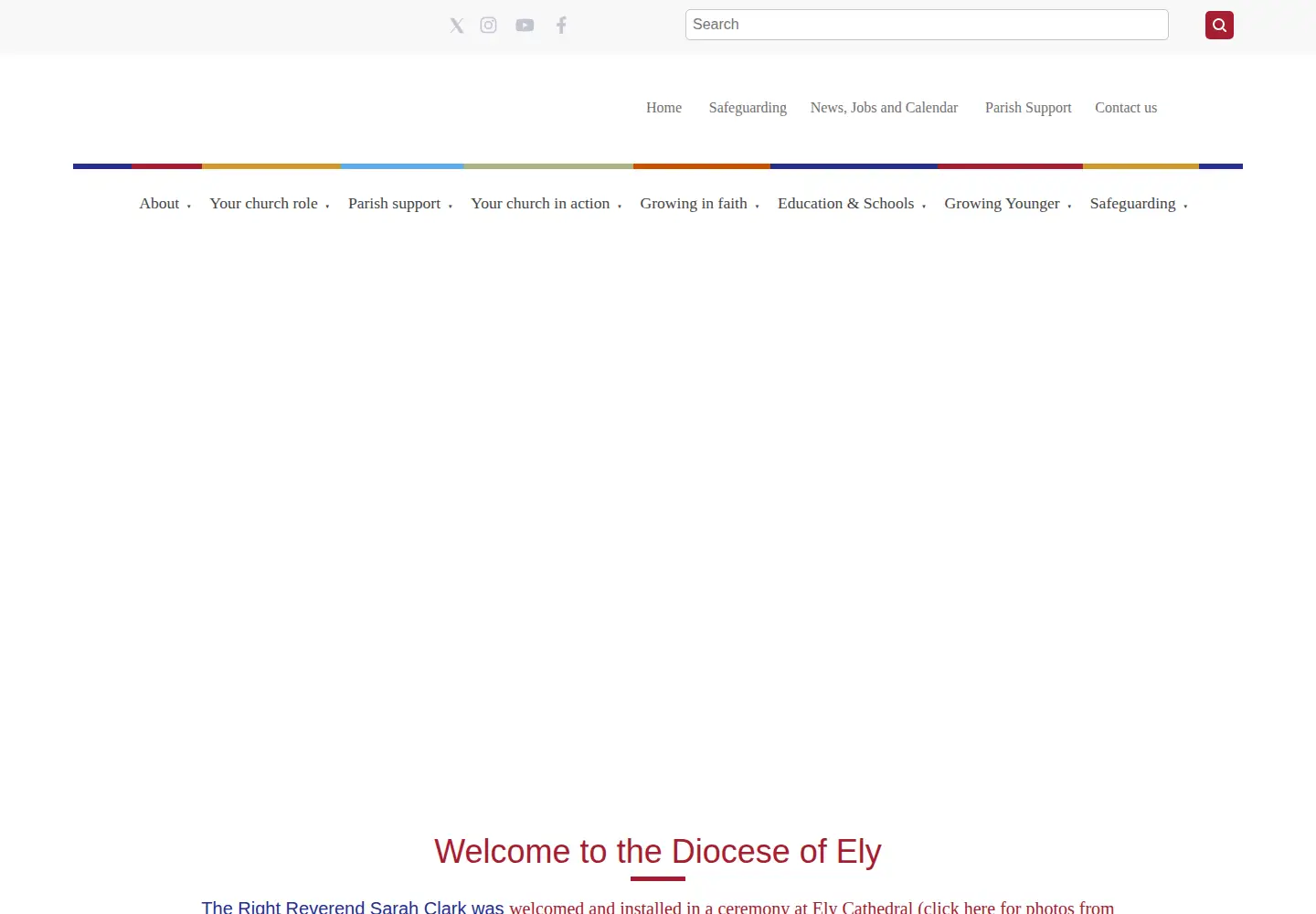Screen dimensions: 1316x914
Task: Open the YouTube social icon
Action: [525, 26]
